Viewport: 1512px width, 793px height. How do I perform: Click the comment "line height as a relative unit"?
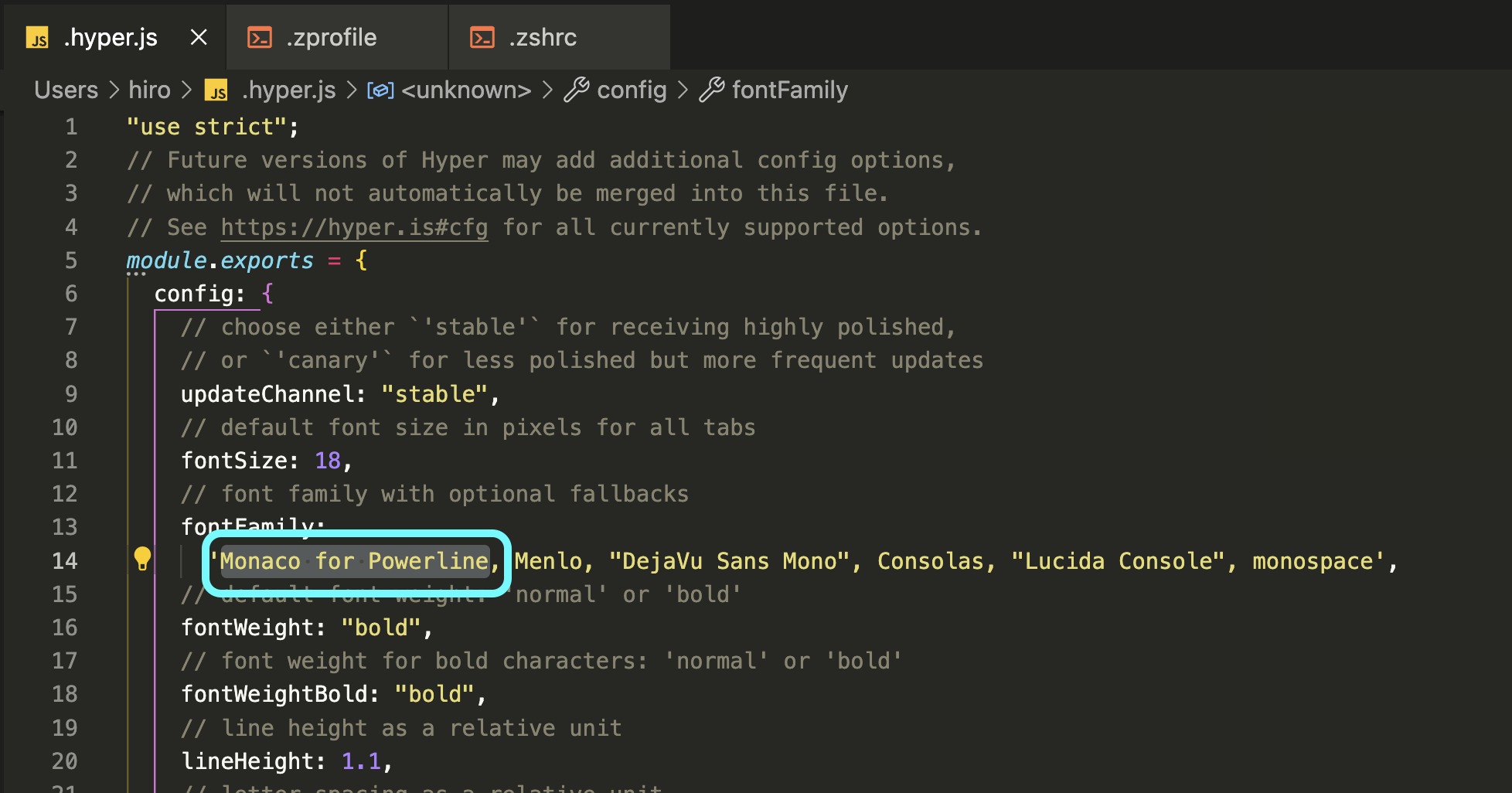(402, 728)
